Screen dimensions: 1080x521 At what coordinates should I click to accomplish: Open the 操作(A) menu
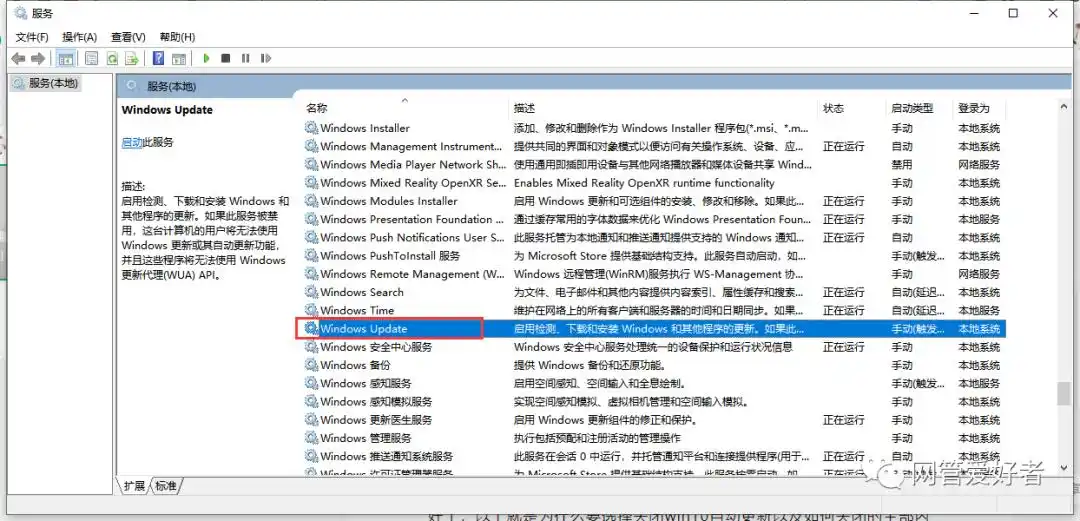click(80, 37)
